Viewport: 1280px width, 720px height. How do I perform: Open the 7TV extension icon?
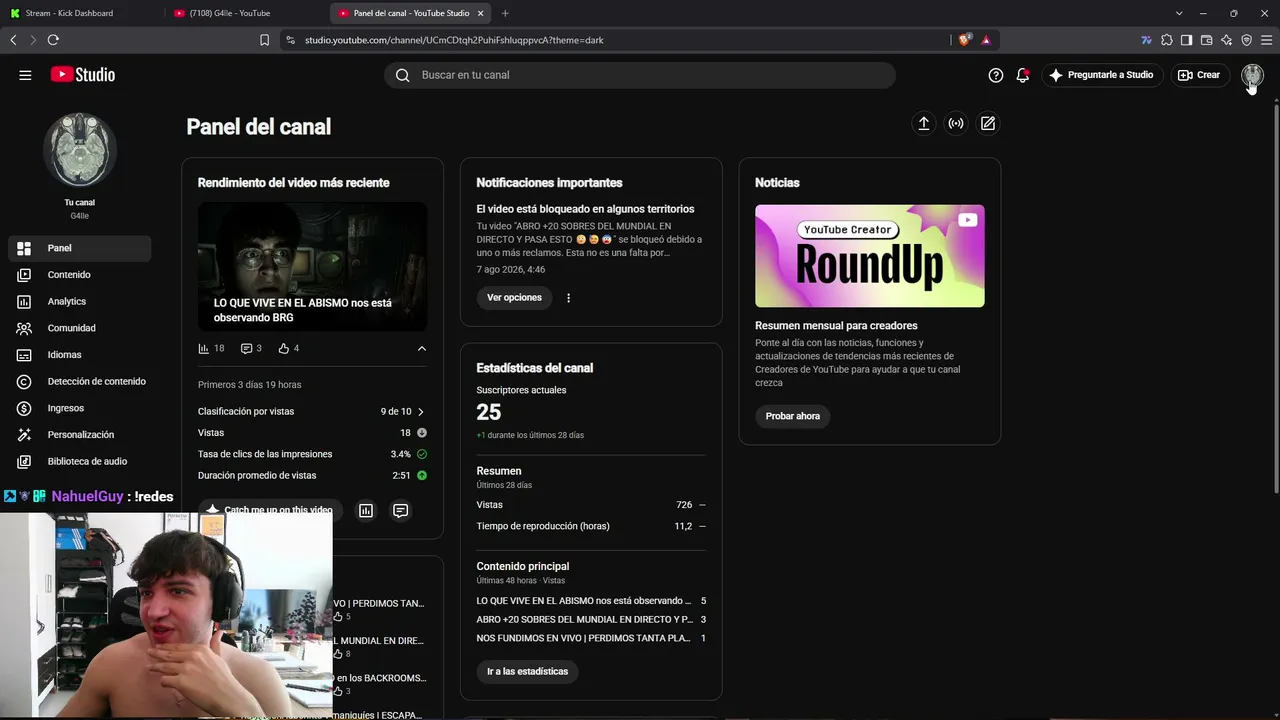(1146, 40)
